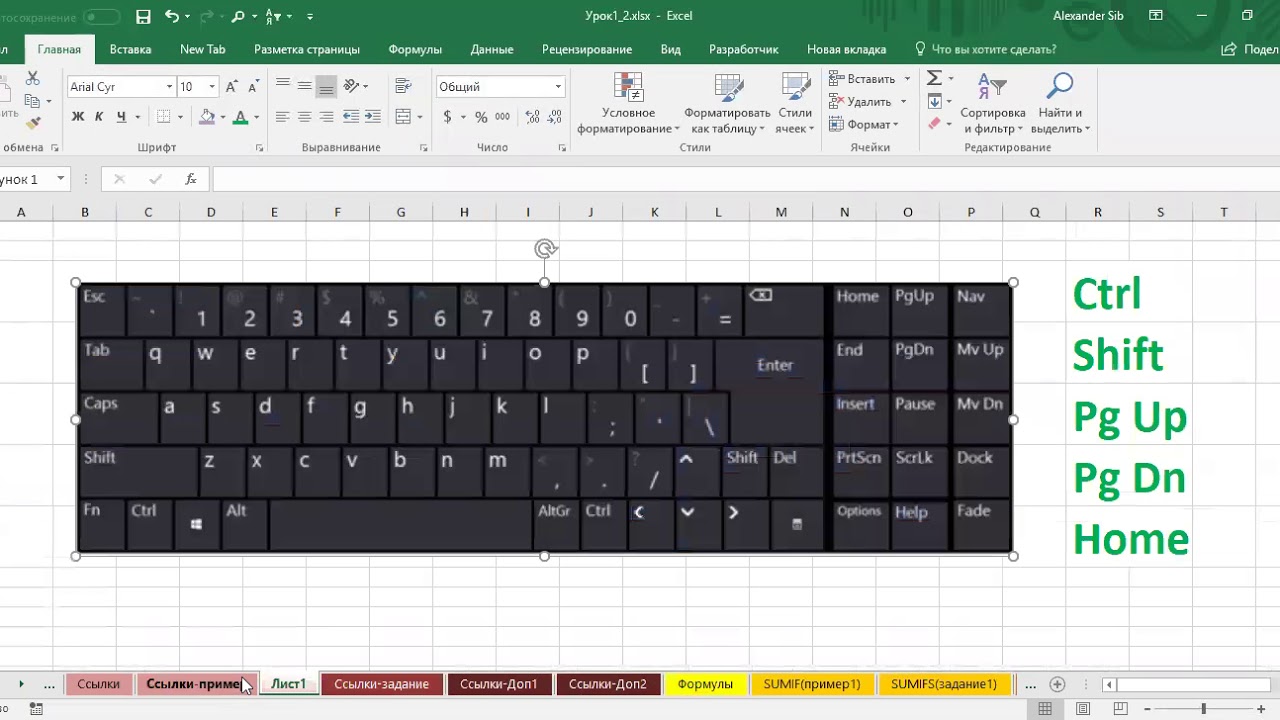Switch to Normal view in status bar

coord(1045,709)
